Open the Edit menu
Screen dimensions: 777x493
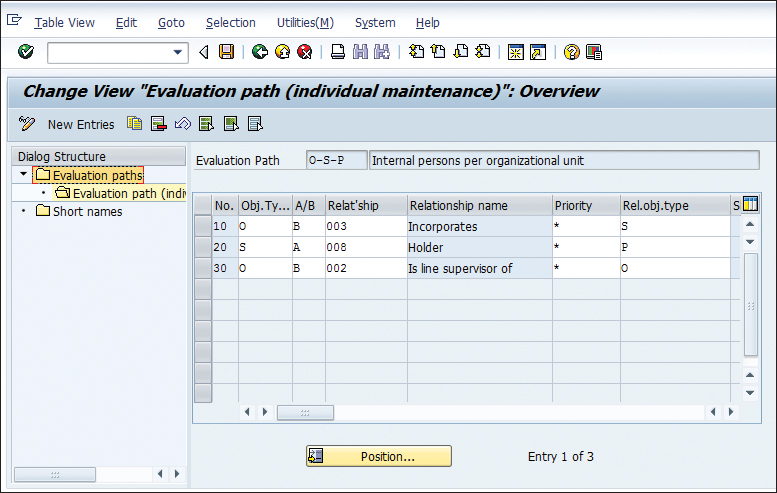(126, 23)
